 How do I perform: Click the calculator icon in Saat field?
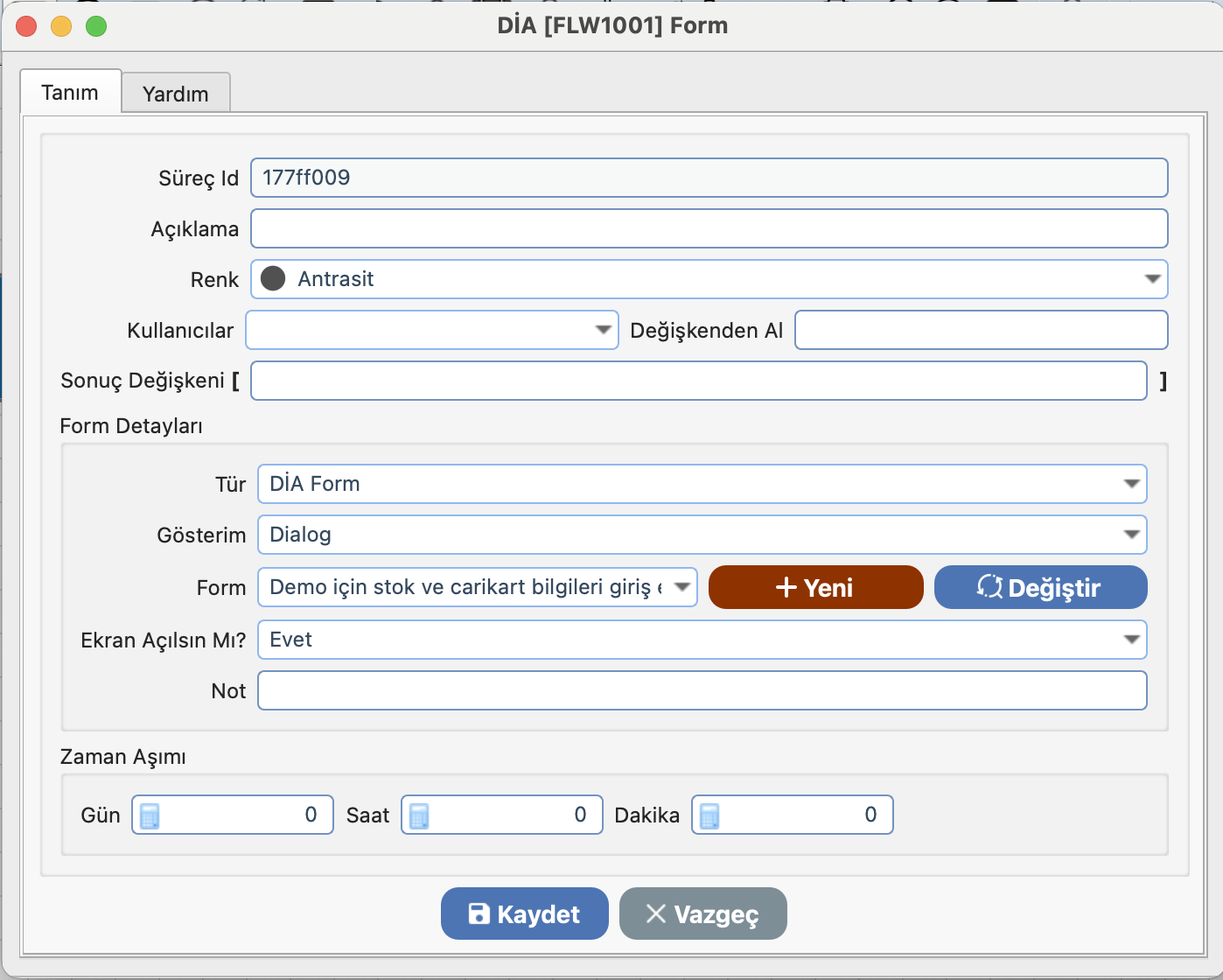click(419, 815)
